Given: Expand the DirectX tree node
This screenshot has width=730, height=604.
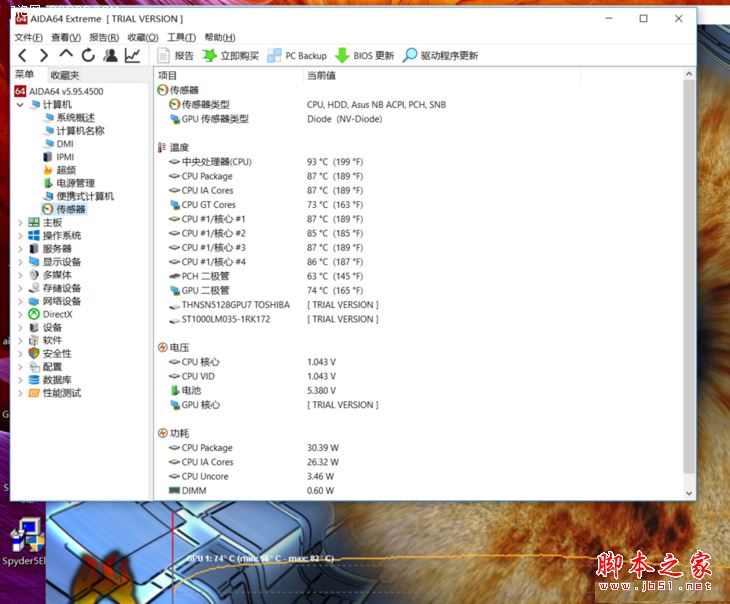Looking at the screenshot, I should tap(20, 314).
